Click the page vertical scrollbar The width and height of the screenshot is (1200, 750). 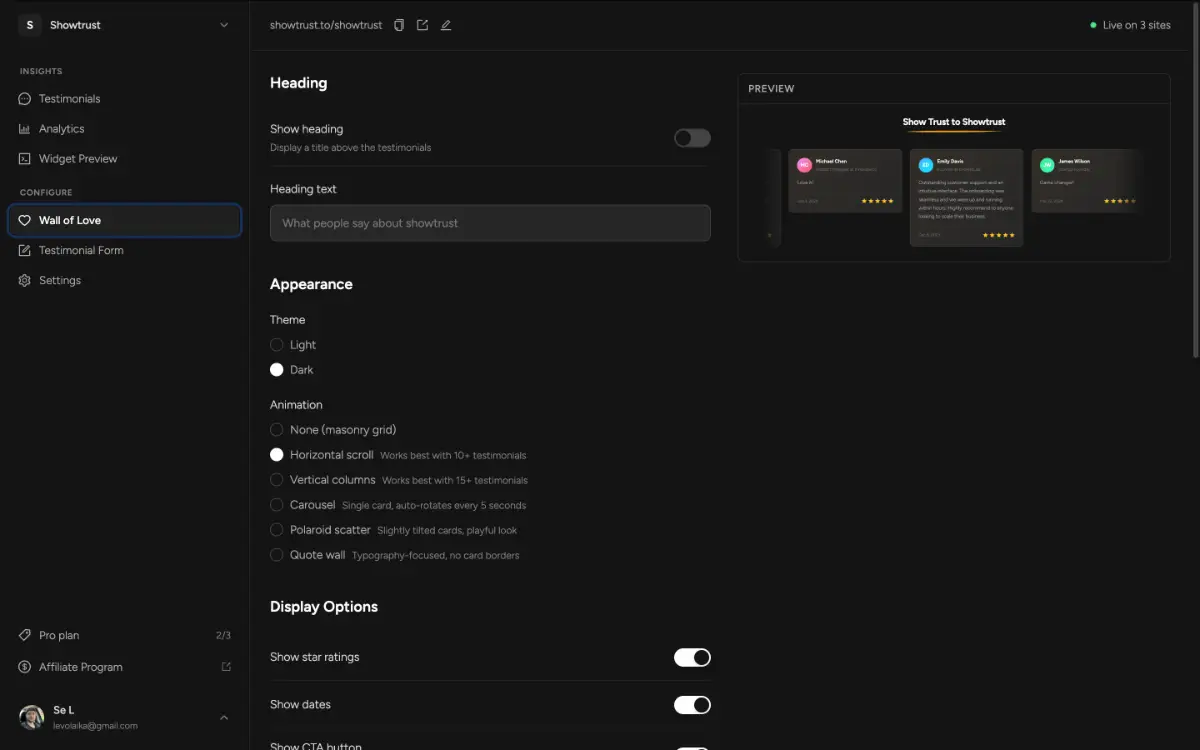(x=1195, y=180)
